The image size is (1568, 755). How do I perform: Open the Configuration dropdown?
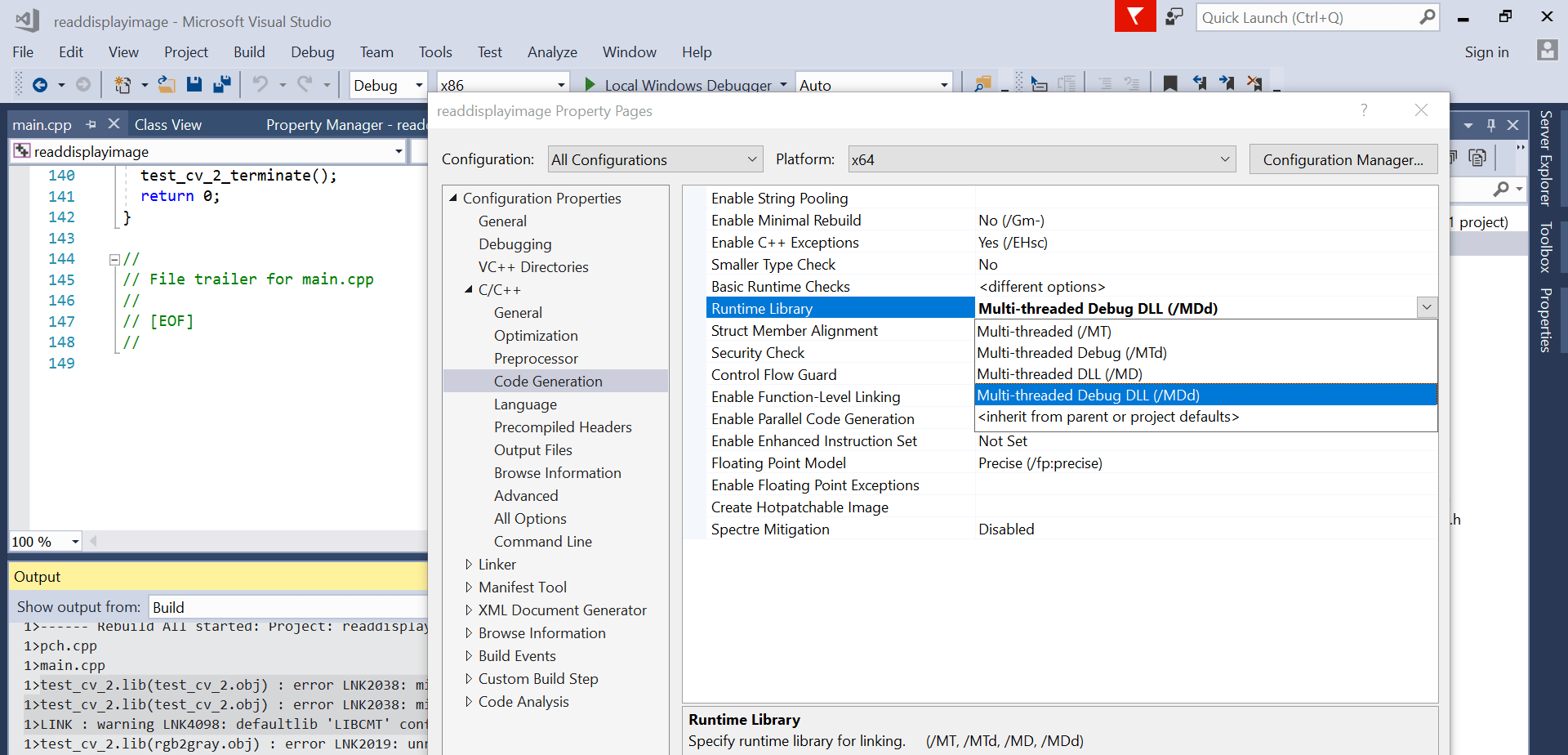[x=655, y=159]
